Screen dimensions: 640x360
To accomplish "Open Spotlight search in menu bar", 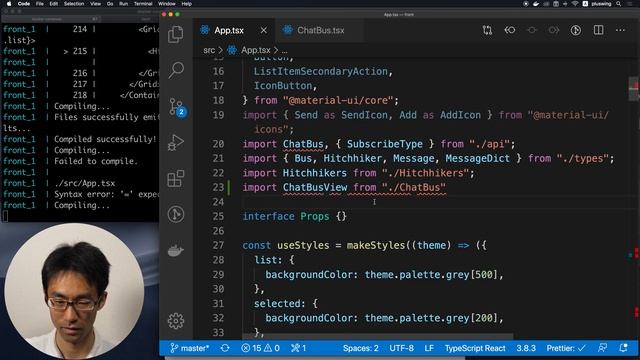I will (619, 4).
